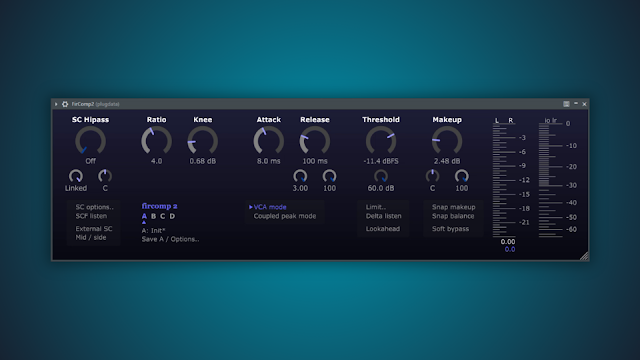This screenshot has height=360, width=640.
Task: Click the small 100 knob under Release
Action: coord(329,176)
